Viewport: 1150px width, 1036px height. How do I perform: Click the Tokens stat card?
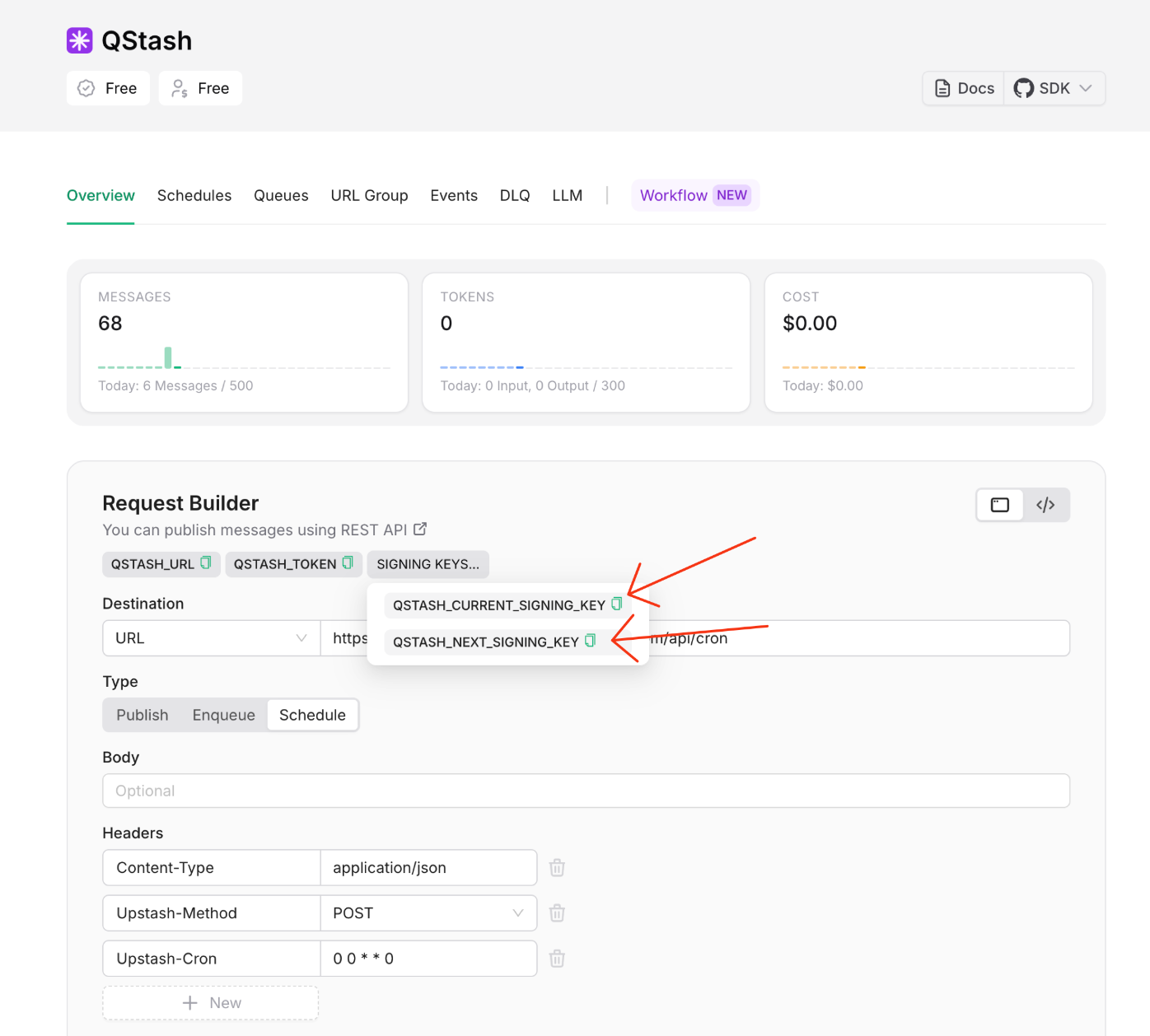[x=586, y=343]
